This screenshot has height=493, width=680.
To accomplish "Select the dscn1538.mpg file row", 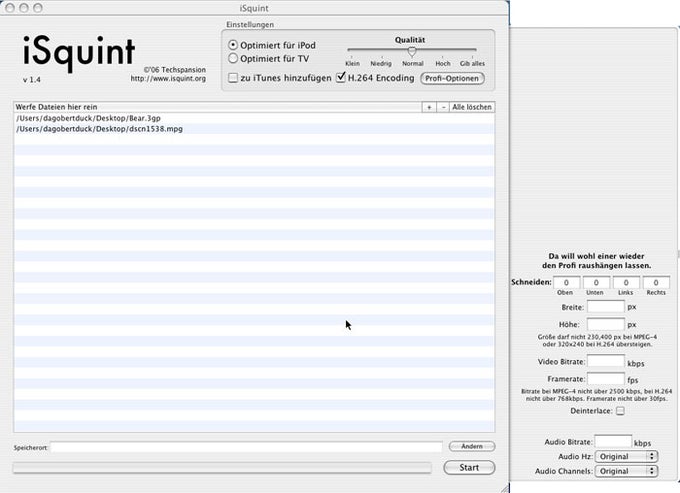I will click(254, 129).
